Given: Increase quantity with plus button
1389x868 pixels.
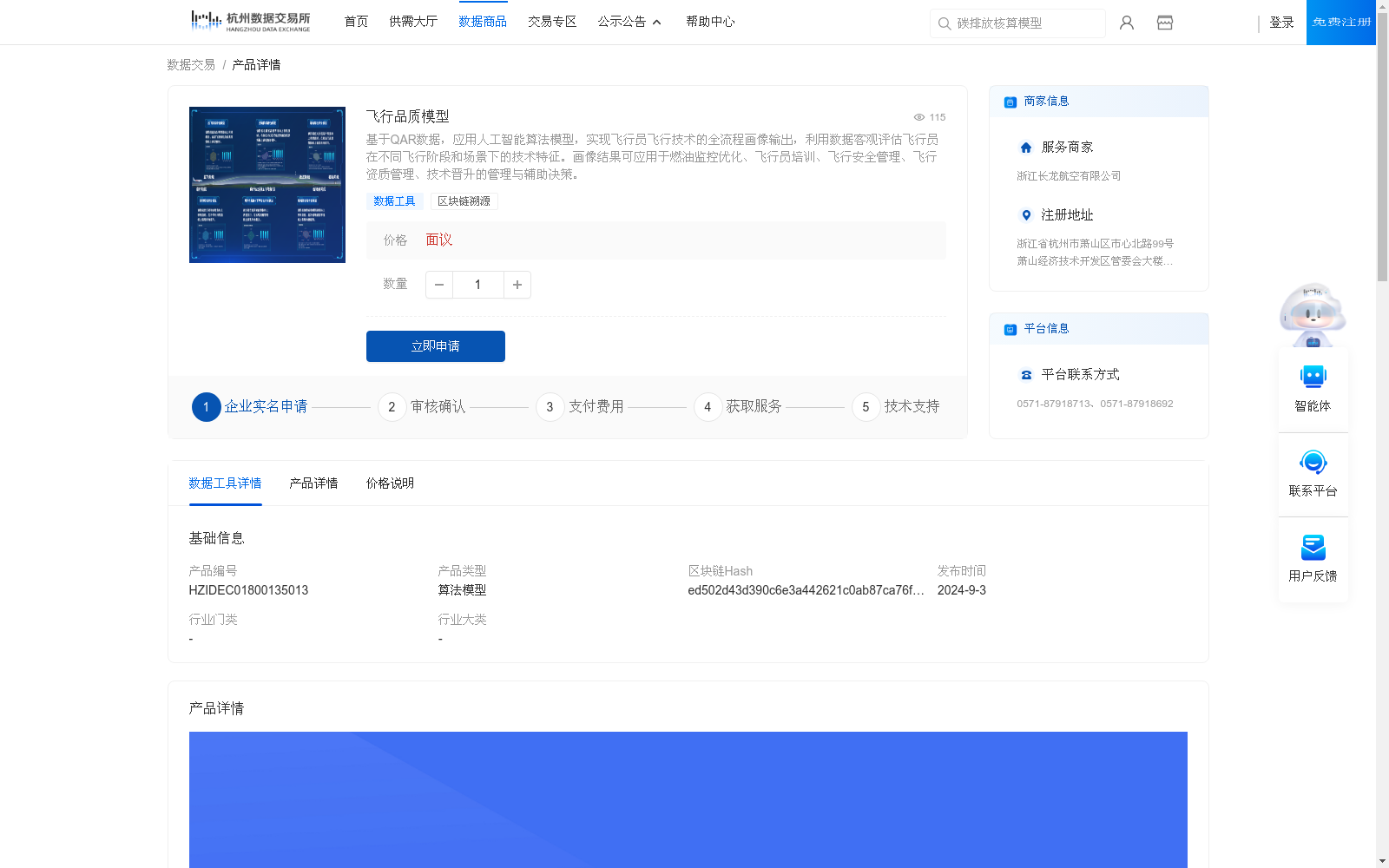Looking at the screenshot, I should 517,285.
